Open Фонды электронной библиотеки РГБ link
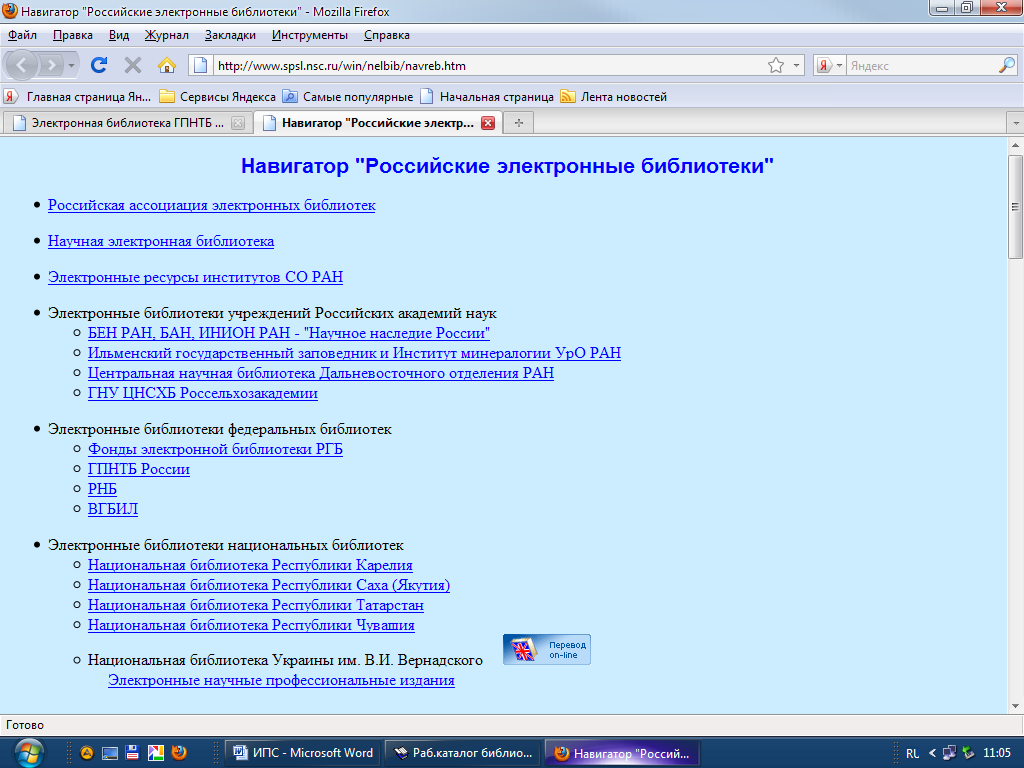This screenshot has height=768, width=1024. pyautogui.click(x=215, y=449)
